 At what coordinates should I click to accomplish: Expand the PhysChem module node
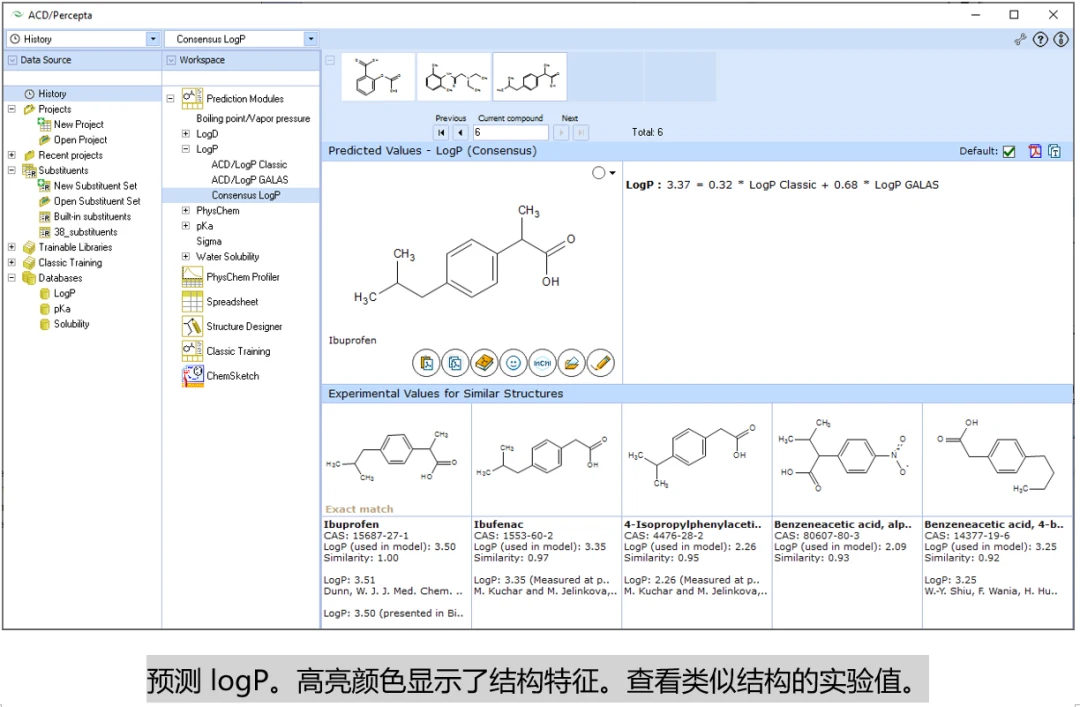tap(185, 211)
